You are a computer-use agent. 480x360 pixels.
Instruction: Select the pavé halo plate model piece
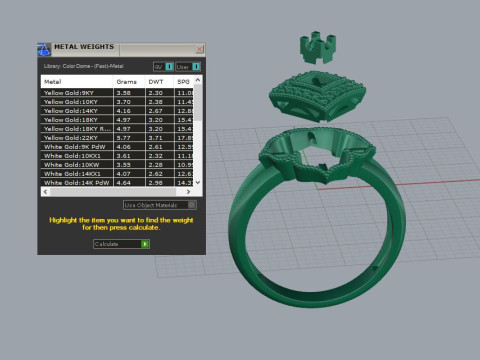point(317,96)
